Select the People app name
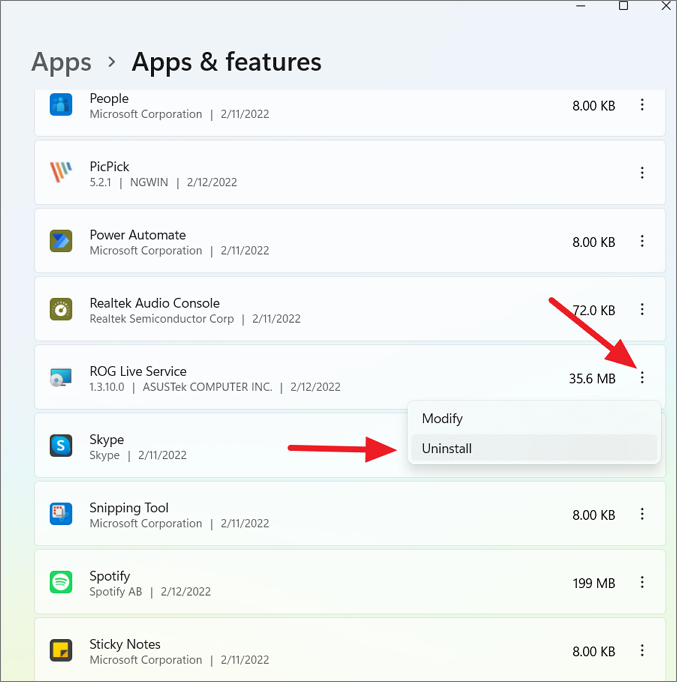 109,99
